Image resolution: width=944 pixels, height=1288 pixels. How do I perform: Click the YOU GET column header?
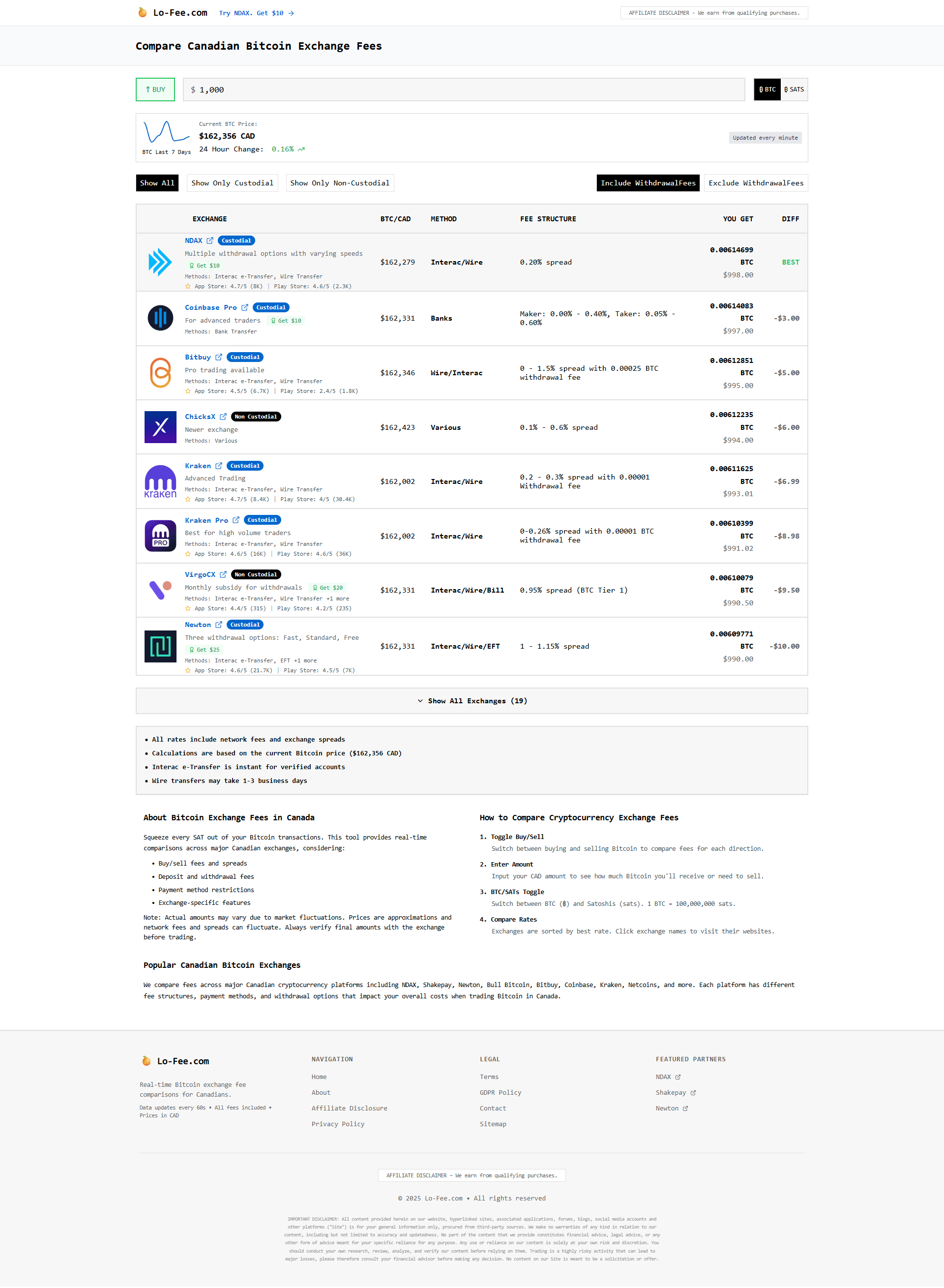point(738,219)
